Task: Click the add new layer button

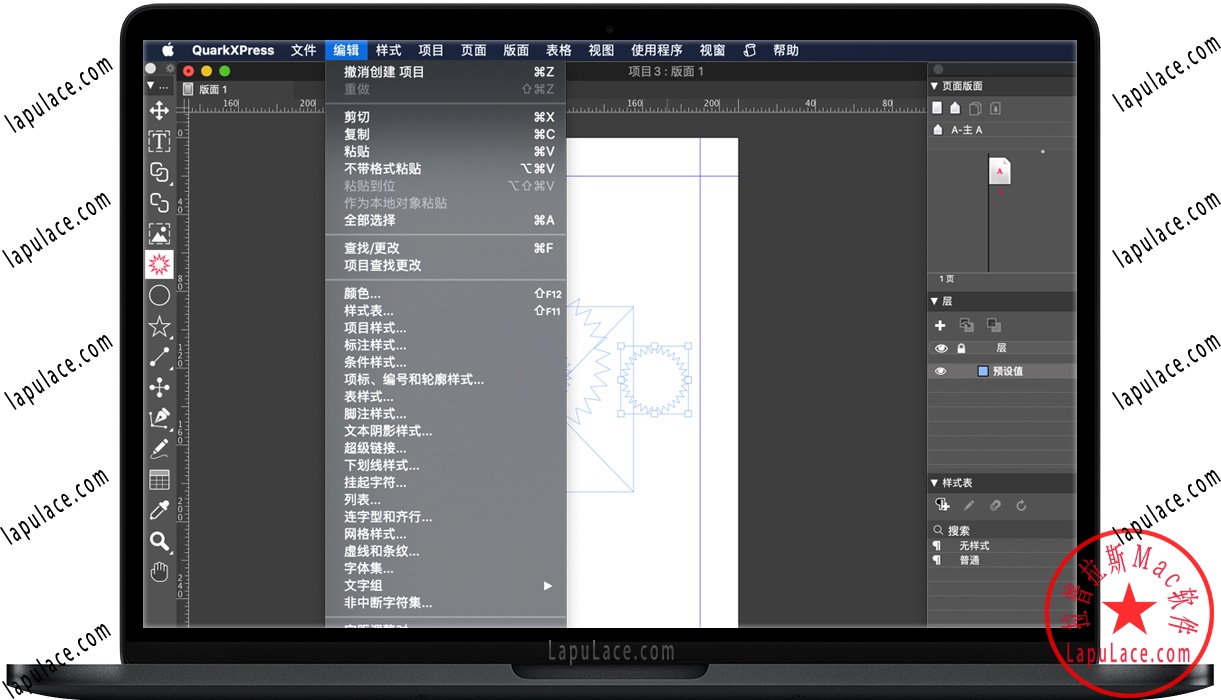Action: click(x=940, y=325)
